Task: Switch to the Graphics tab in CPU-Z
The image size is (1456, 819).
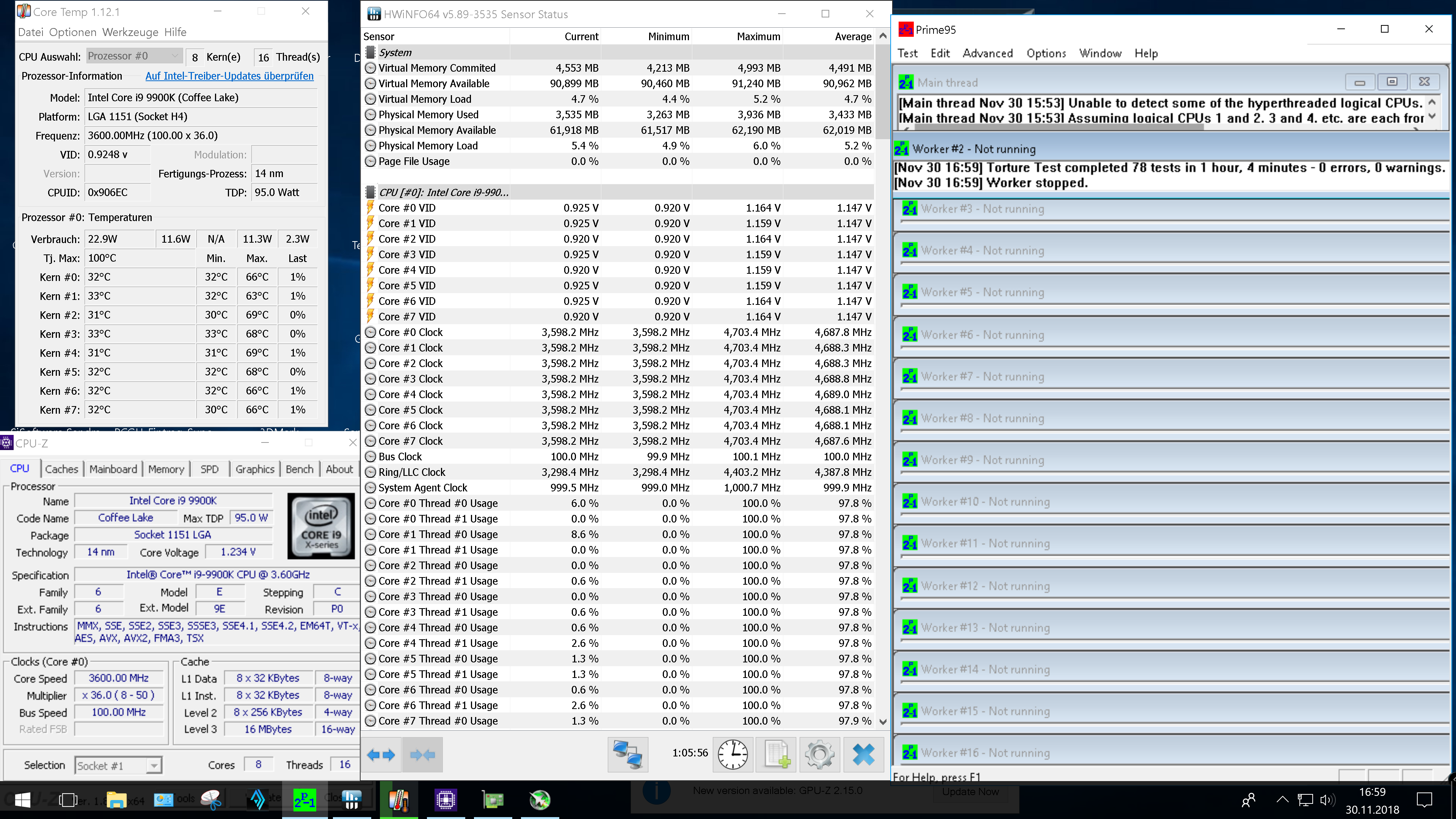Action: click(255, 469)
